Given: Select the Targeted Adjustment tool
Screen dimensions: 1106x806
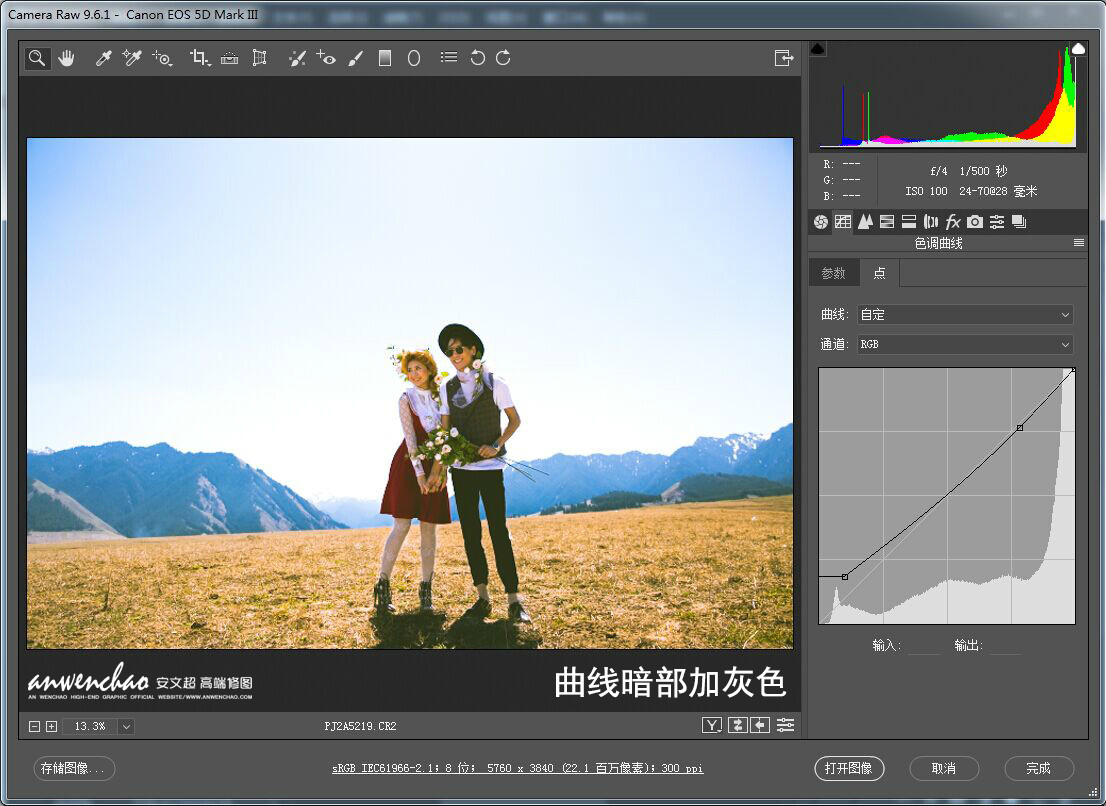Looking at the screenshot, I should (162, 59).
